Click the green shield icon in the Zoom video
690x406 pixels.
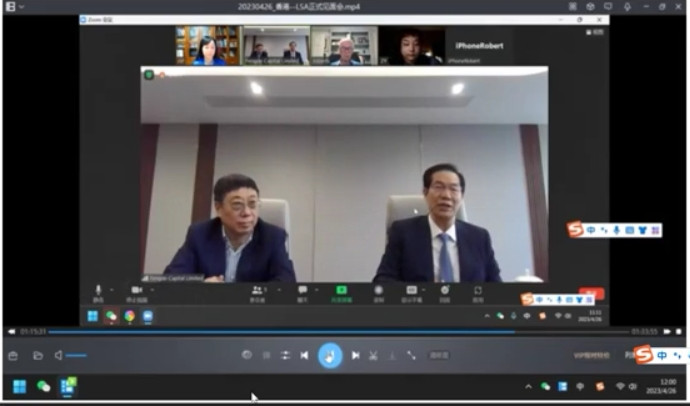pos(149,75)
